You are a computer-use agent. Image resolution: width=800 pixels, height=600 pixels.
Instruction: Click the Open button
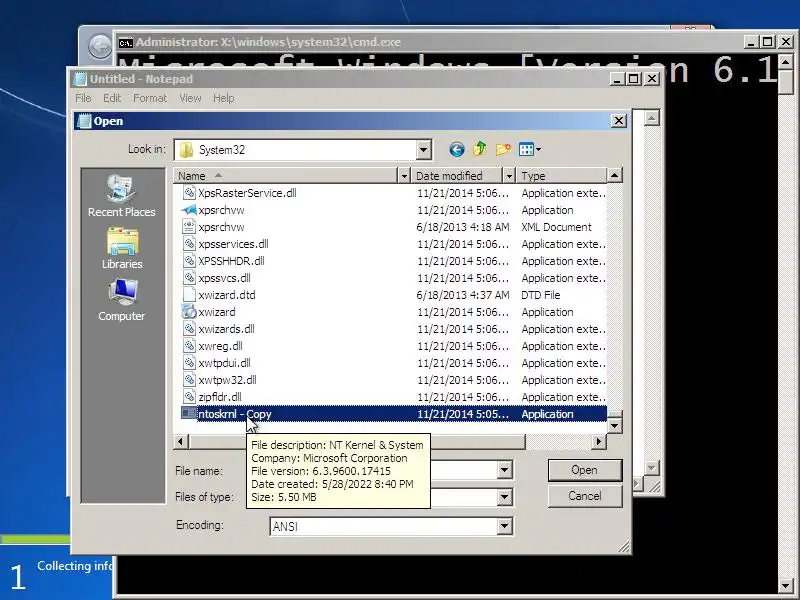point(585,470)
